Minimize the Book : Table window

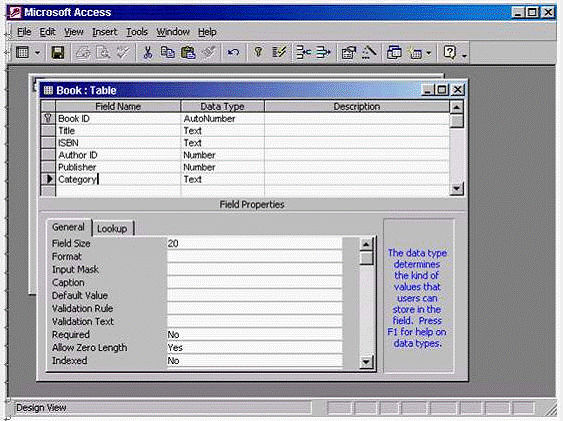click(x=428, y=90)
